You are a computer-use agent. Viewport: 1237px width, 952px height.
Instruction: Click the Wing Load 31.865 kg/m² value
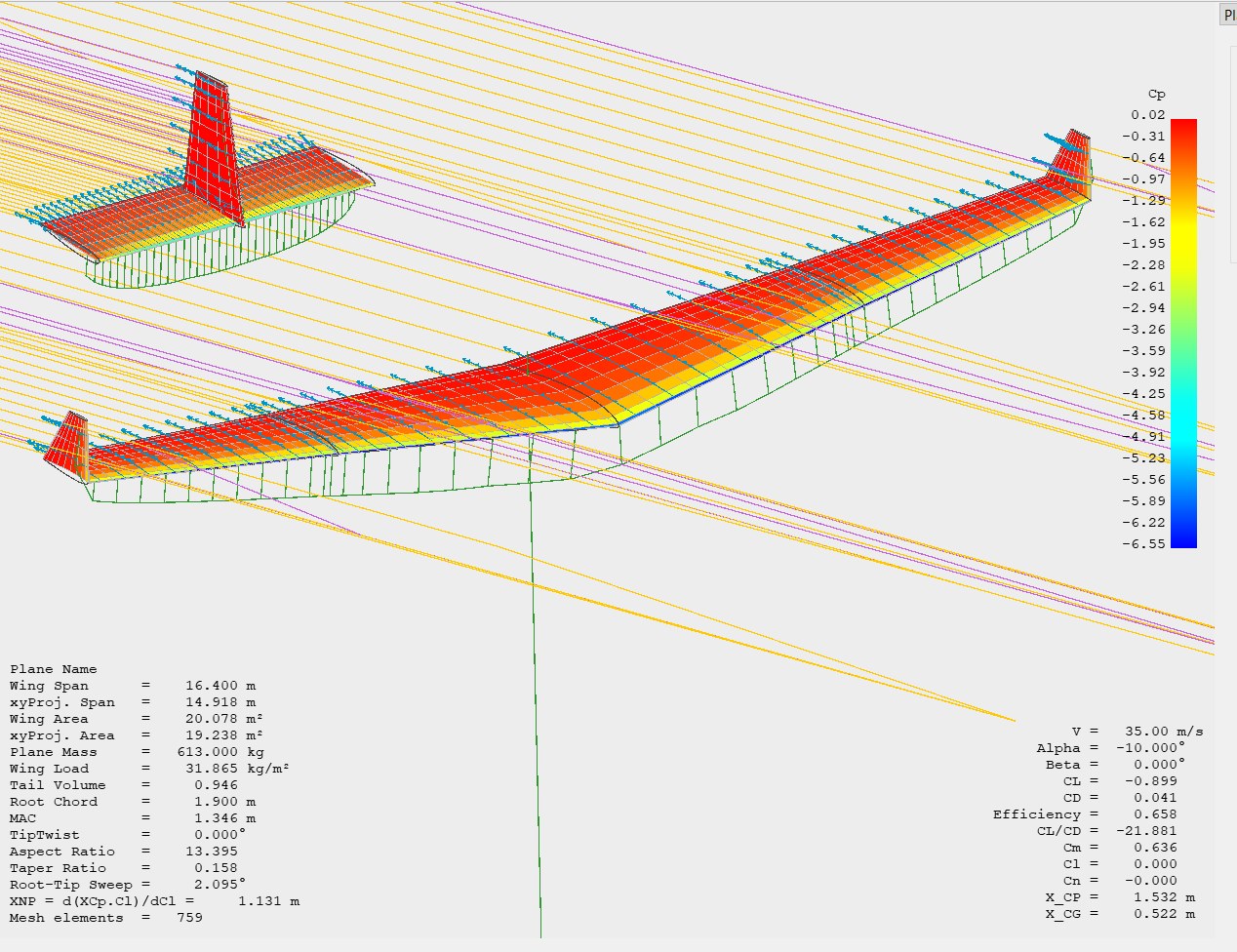coord(237,769)
